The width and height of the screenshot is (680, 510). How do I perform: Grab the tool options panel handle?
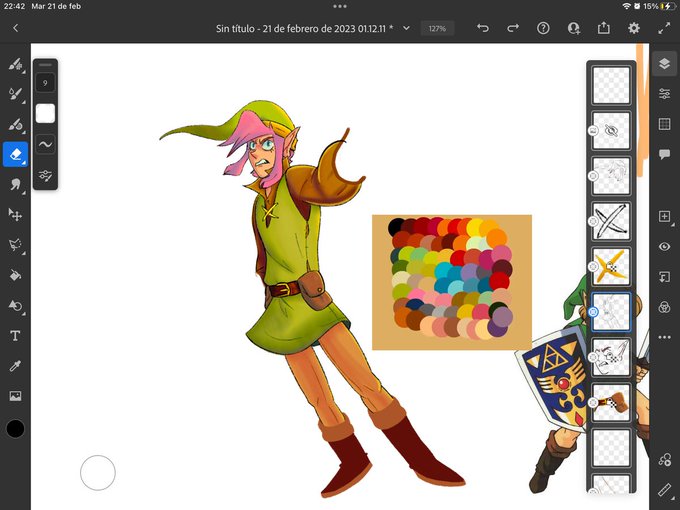(45, 65)
